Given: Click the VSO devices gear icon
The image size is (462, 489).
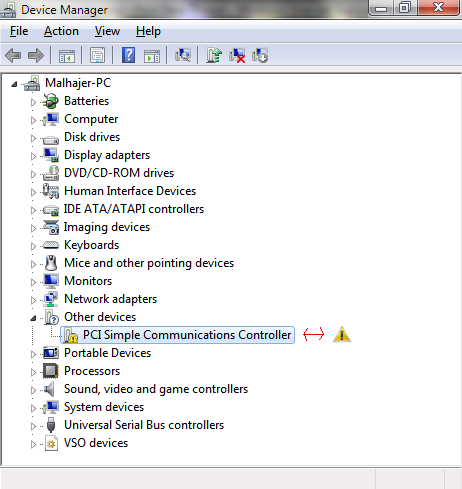Looking at the screenshot, I should [x=51, y=443].
